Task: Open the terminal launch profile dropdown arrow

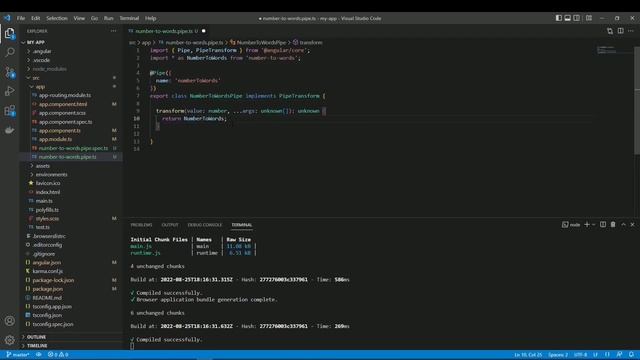Action: click(593, 224)
